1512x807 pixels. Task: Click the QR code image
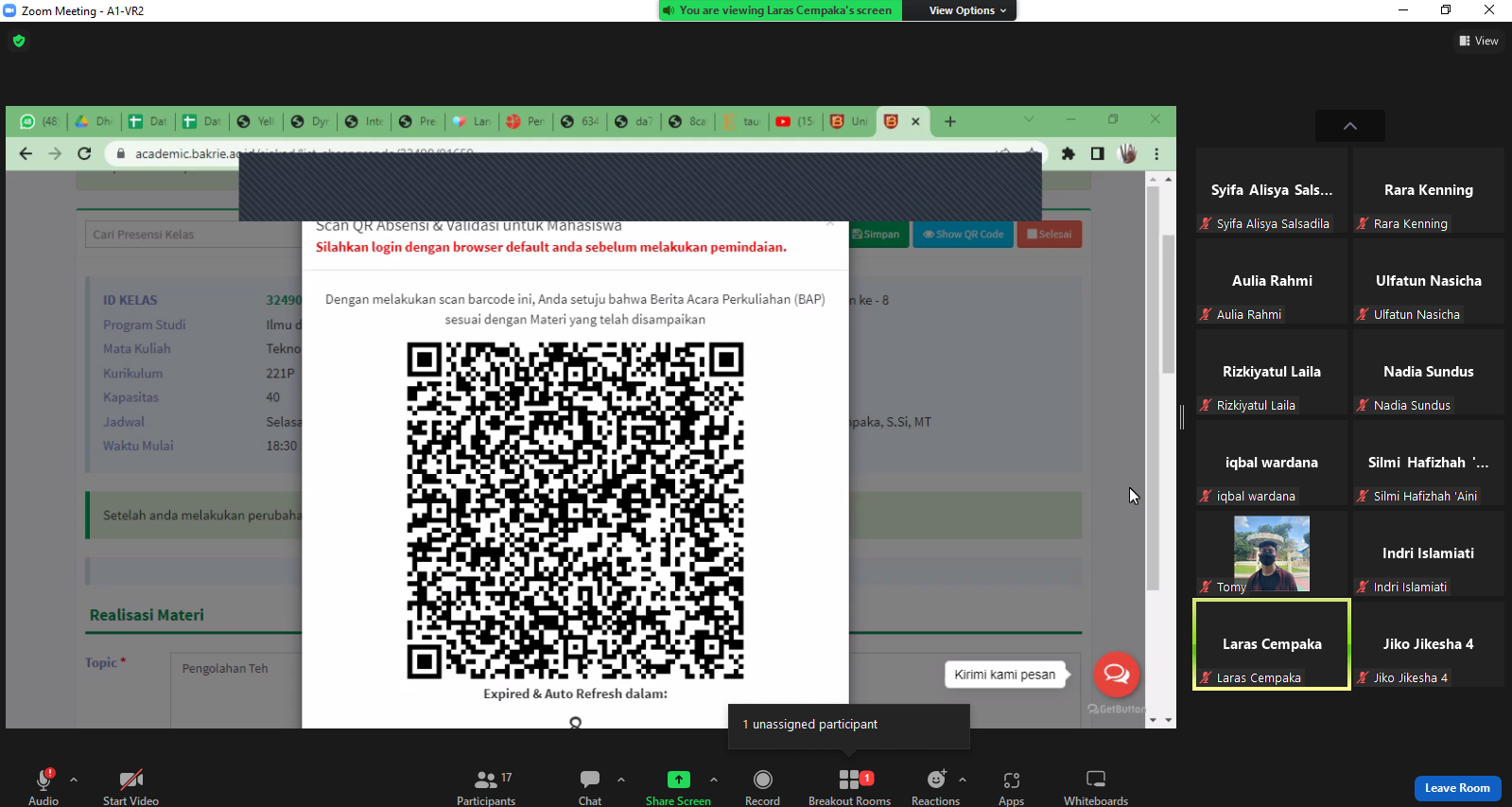(575, 511)
